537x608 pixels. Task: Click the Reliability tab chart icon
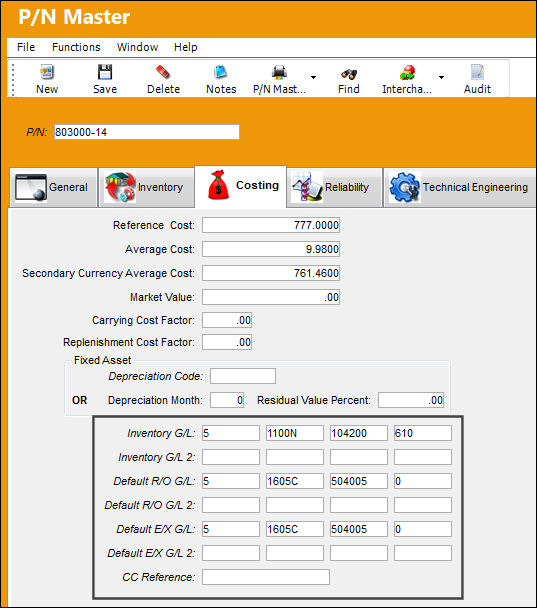[307, 187]
